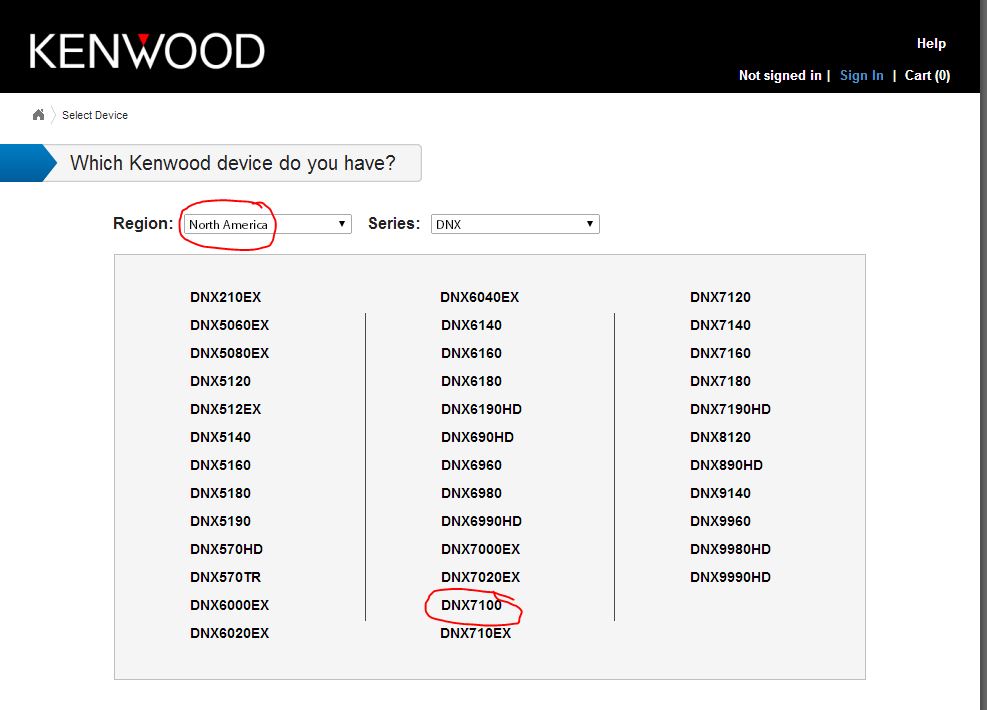The width and height of the screenshot is (987, 710).
Task: Choose the DNX512EX model
Action: pyautogui.click(x=225, y=409)
